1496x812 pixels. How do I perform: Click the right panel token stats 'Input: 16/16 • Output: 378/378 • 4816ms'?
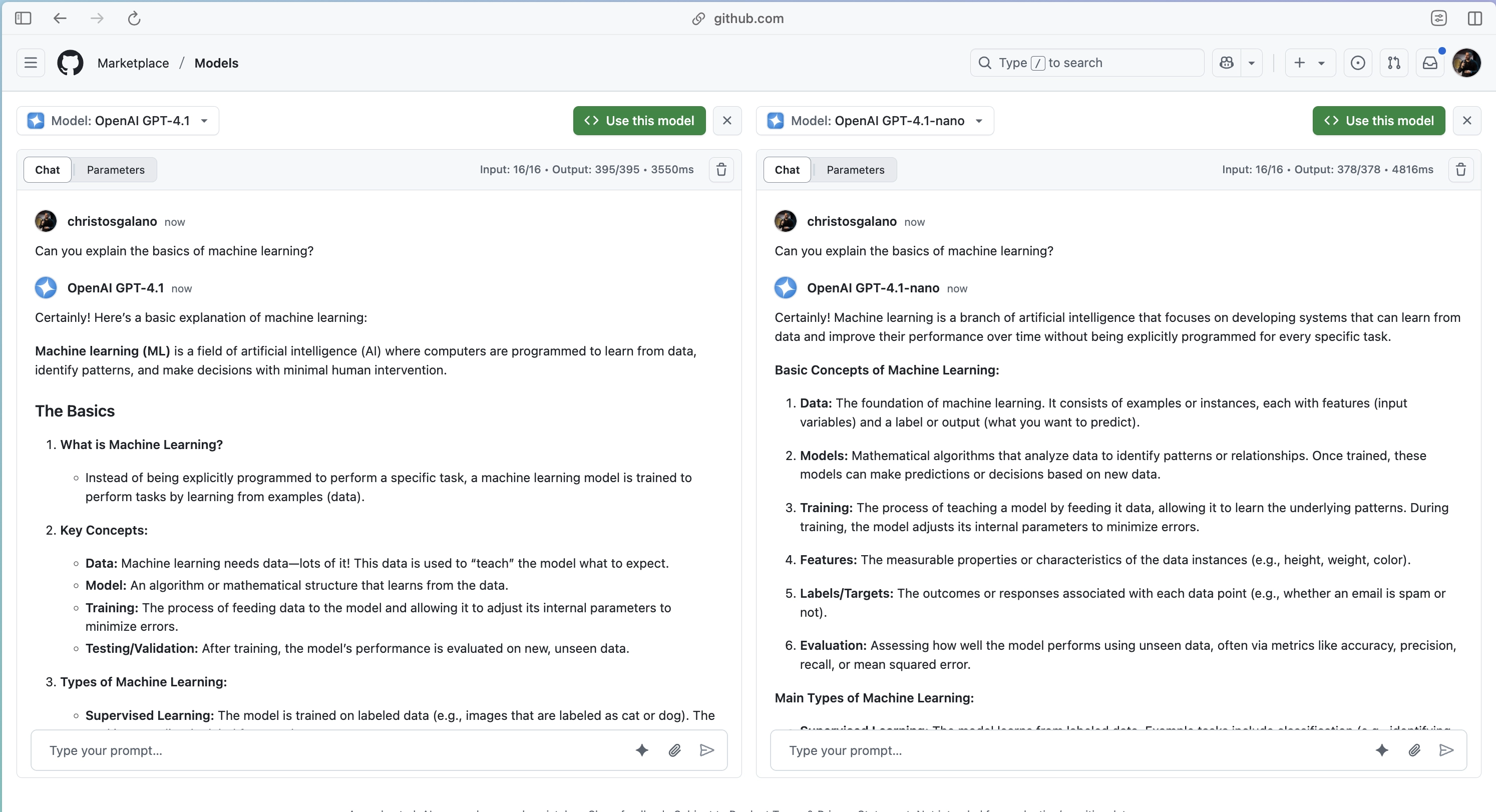(1328, 170)
